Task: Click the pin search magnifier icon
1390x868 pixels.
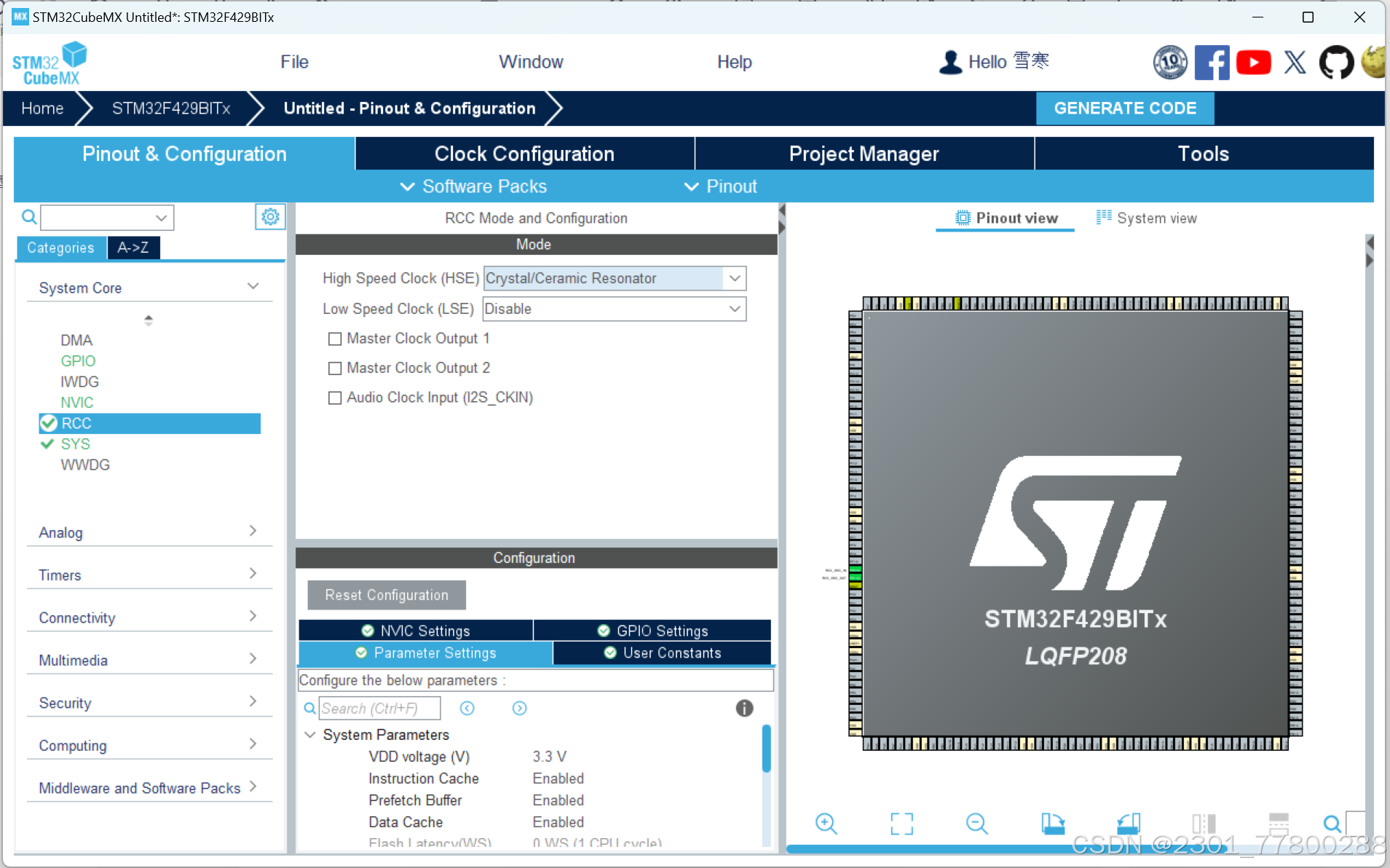Action: (x=1332, y=824)
